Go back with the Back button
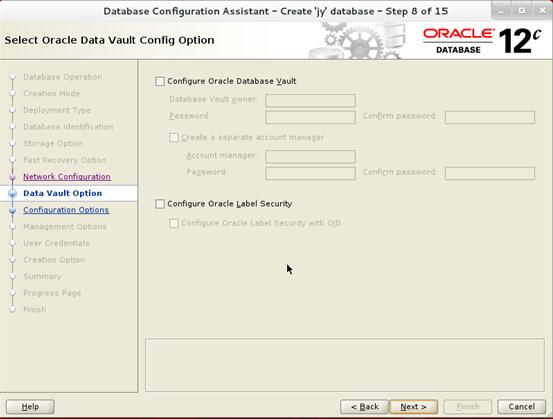The image size is (553, 419). tap(364, 407)
